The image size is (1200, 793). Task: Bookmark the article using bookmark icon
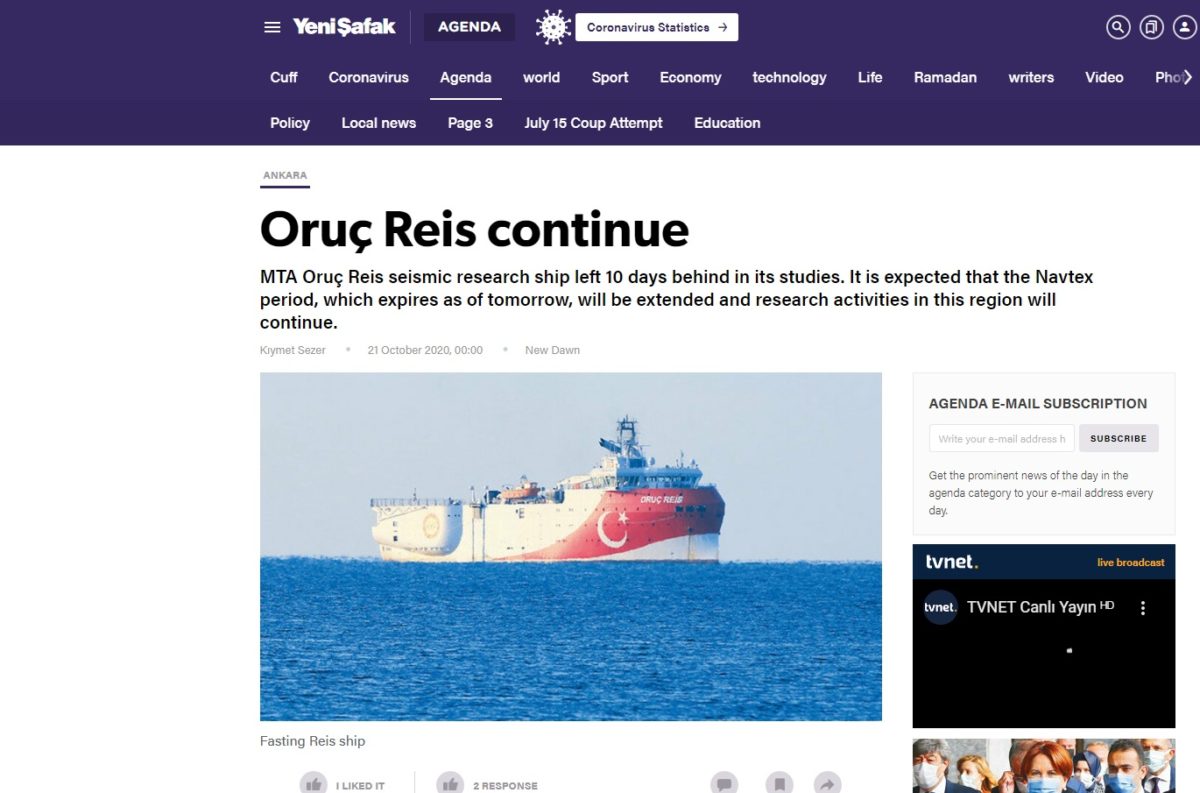779,784
